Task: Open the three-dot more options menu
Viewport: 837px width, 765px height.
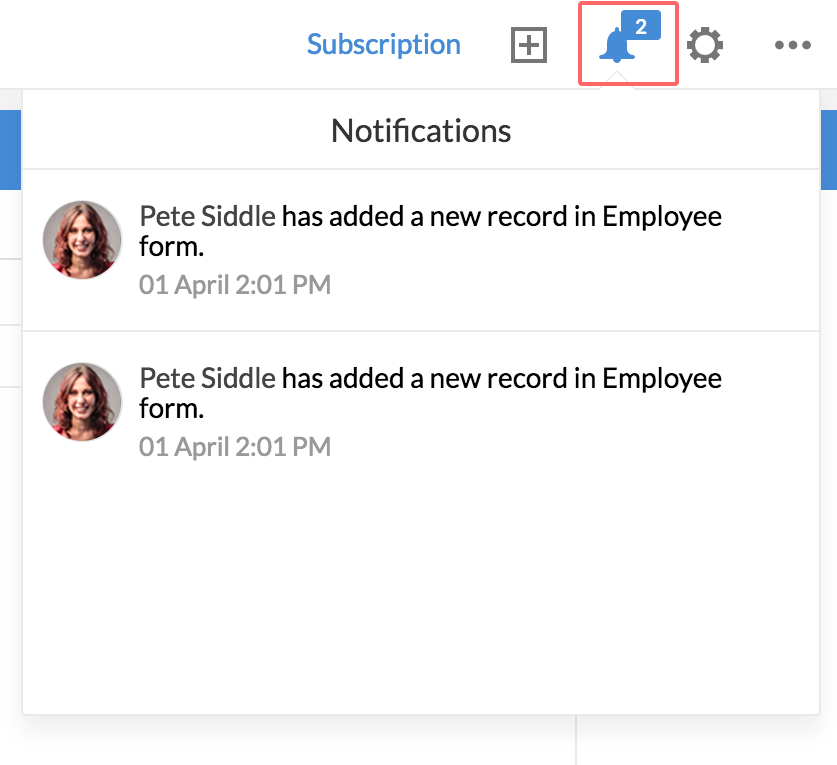Action: pos(792,45)
